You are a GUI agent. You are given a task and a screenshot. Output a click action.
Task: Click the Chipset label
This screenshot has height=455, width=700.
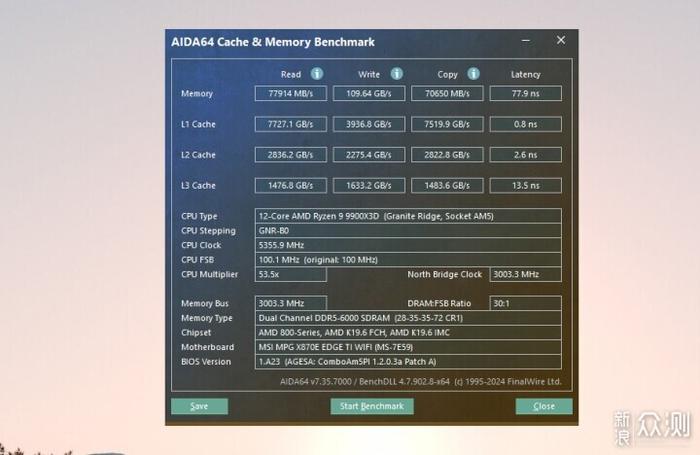(x=196, y=333)
